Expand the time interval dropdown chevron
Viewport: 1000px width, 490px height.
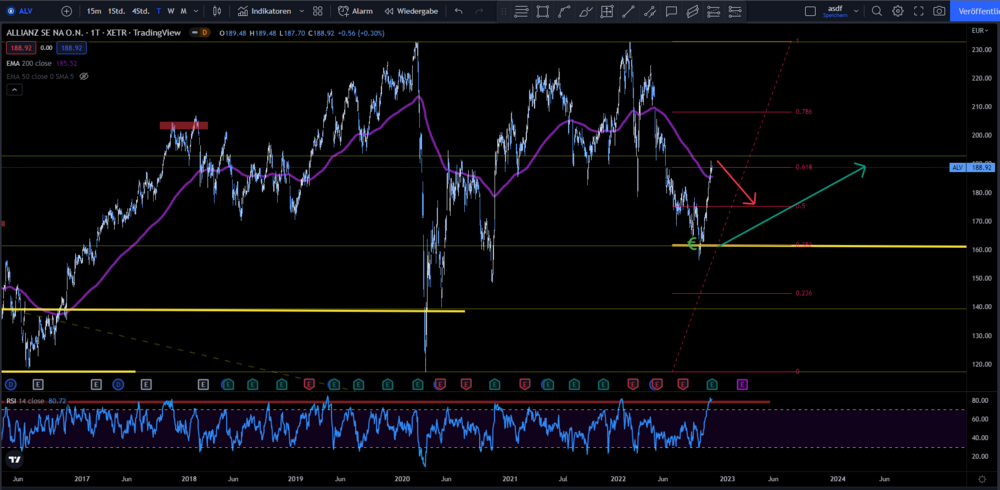196,11
